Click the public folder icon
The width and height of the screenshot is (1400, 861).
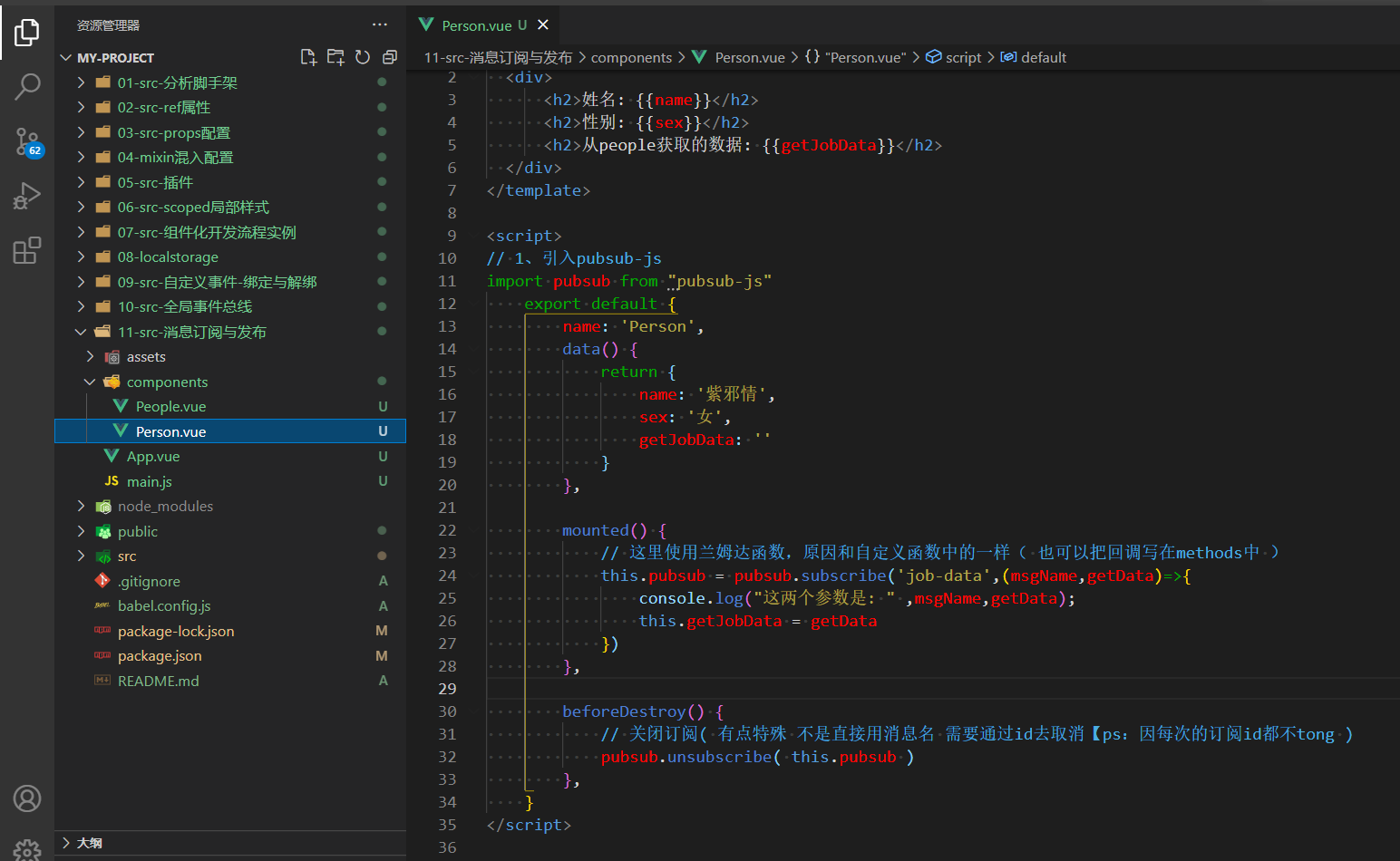[x=103, y=531]
